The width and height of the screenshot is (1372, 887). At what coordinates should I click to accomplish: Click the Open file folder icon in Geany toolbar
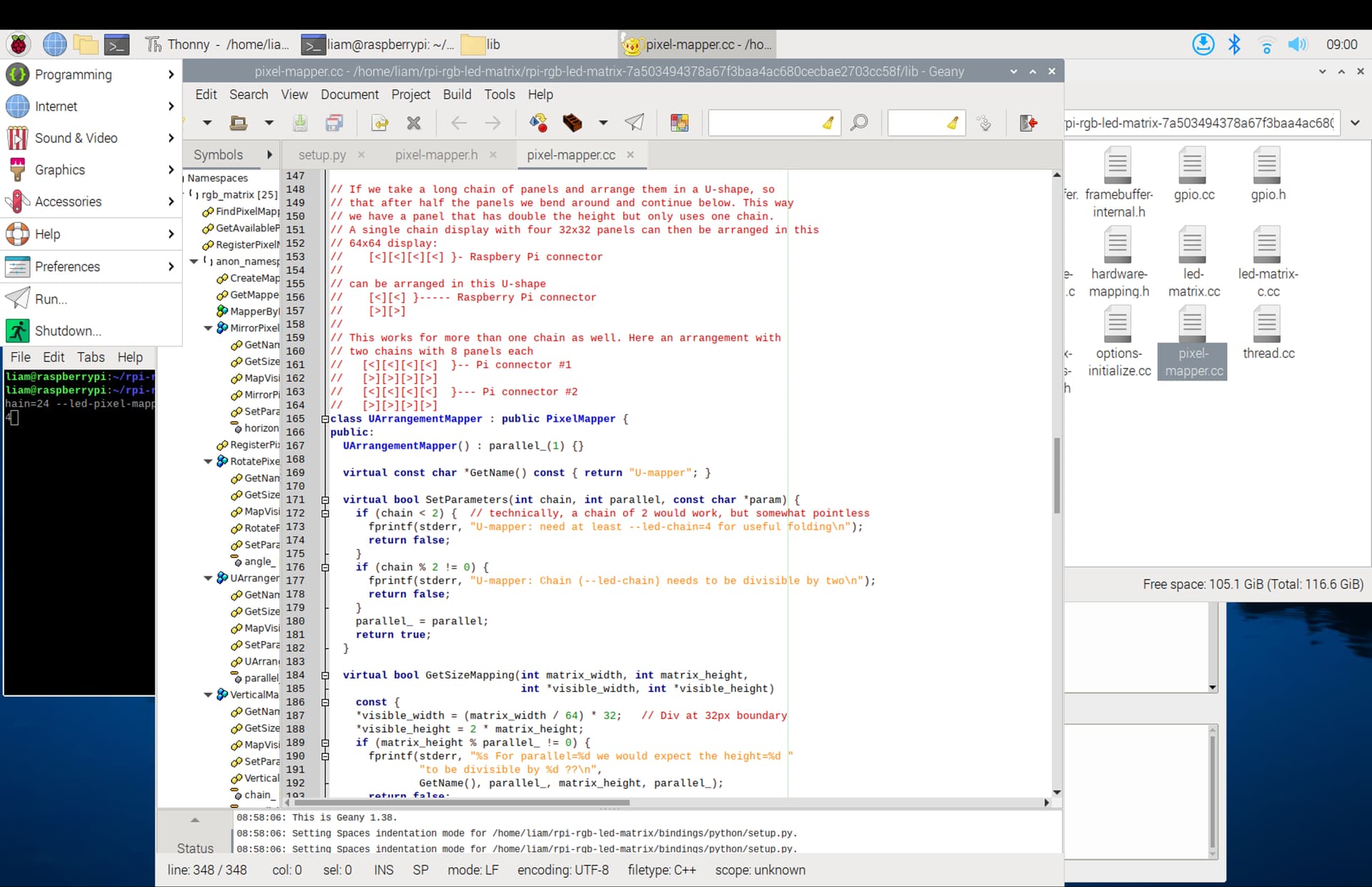(x=238, y=123)
